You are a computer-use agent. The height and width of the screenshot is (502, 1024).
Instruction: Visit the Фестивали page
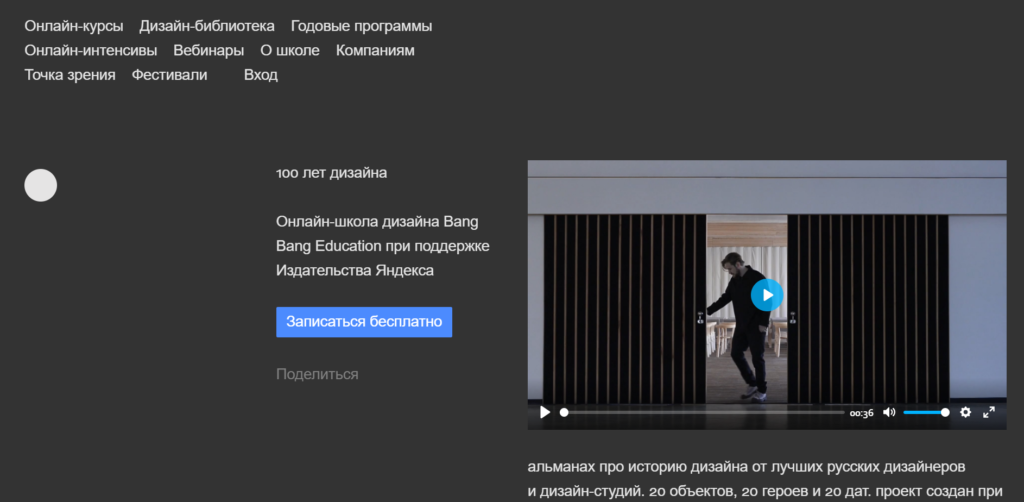coord(170,75)
